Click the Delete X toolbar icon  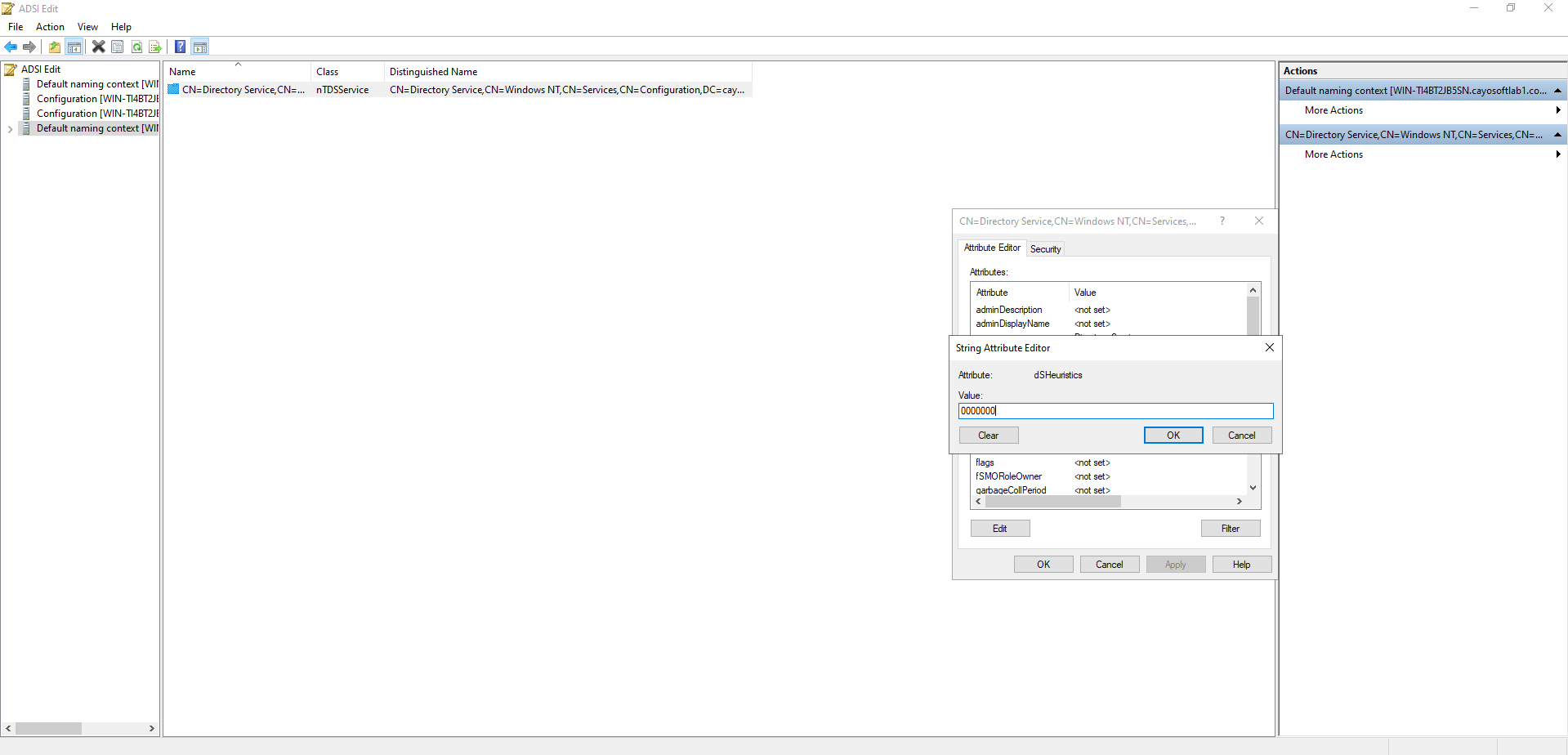98,47
